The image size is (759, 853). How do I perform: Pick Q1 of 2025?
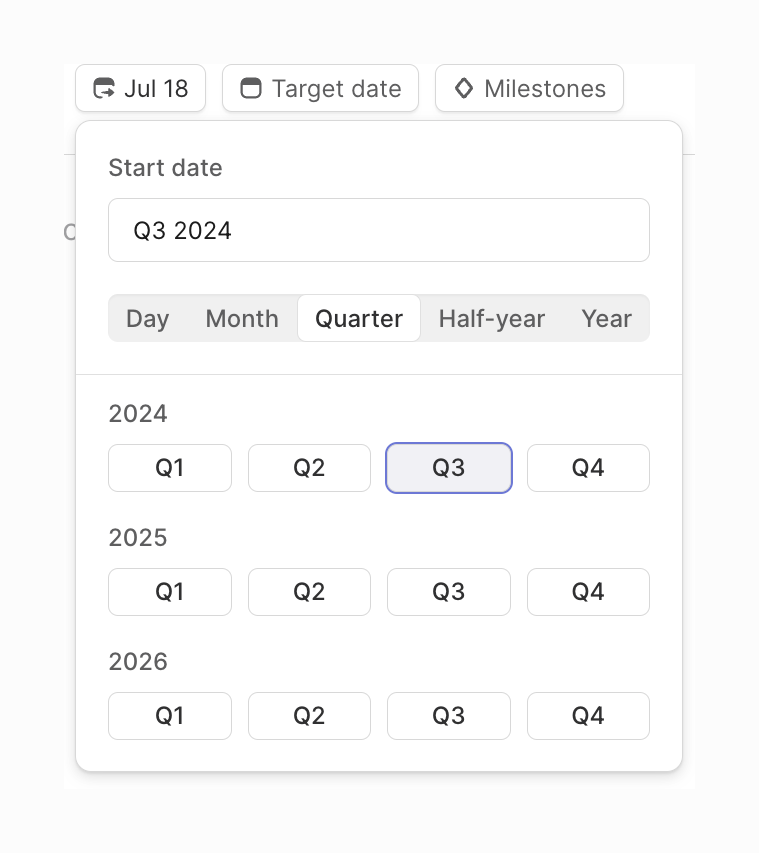pos(169,591)
